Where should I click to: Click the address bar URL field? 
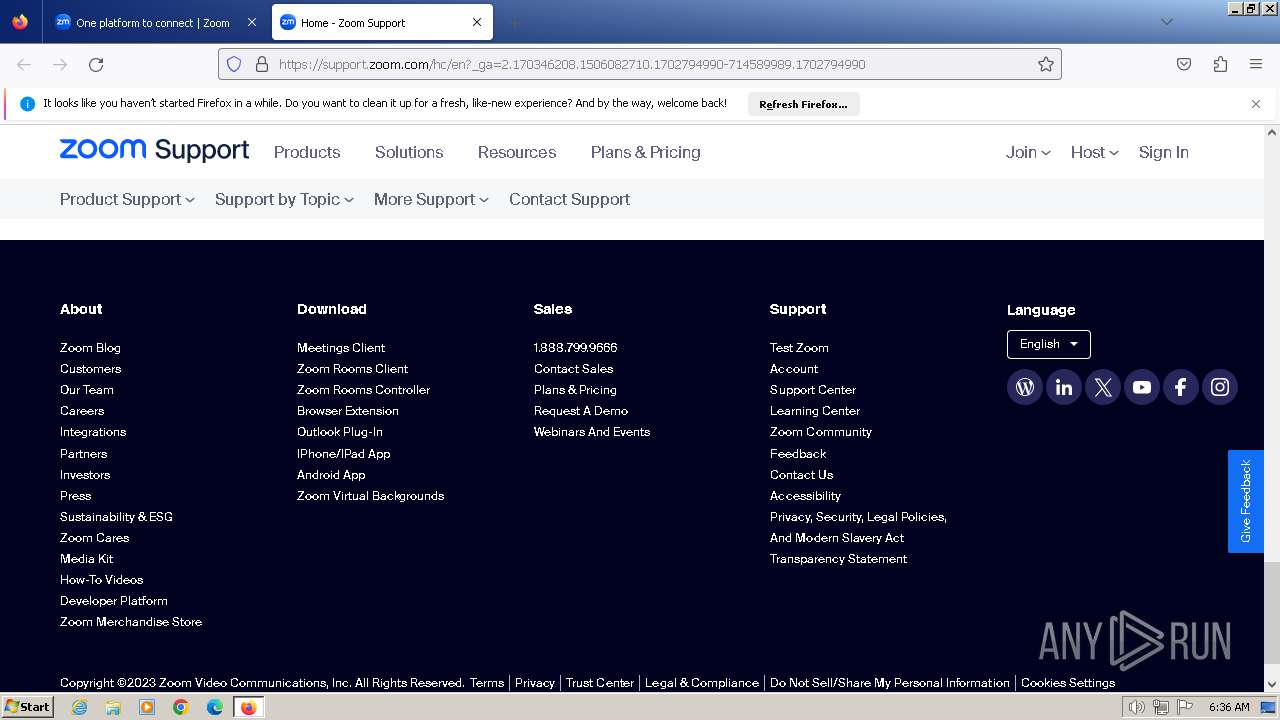[x=640, y=64]
